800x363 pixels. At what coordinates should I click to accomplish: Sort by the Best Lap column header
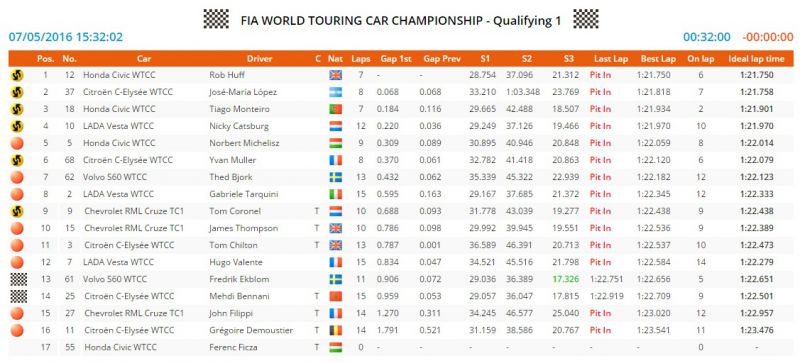tap(658, 59)
